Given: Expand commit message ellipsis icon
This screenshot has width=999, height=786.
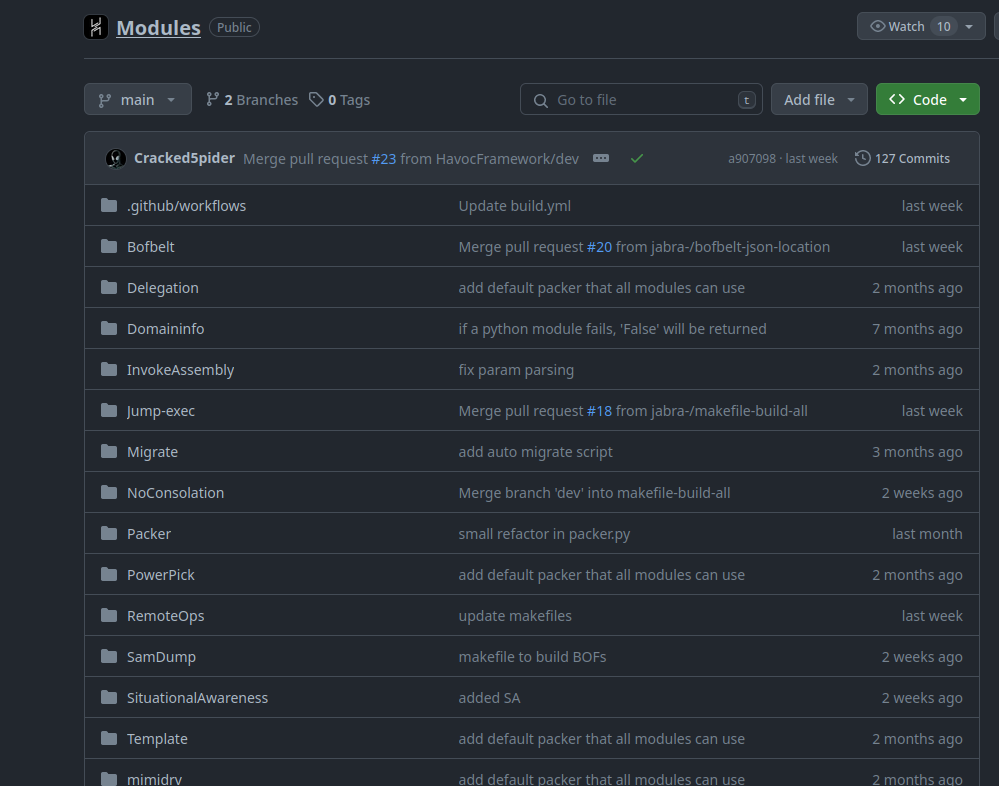Looking at the screenshot, I should pos(600,158).
